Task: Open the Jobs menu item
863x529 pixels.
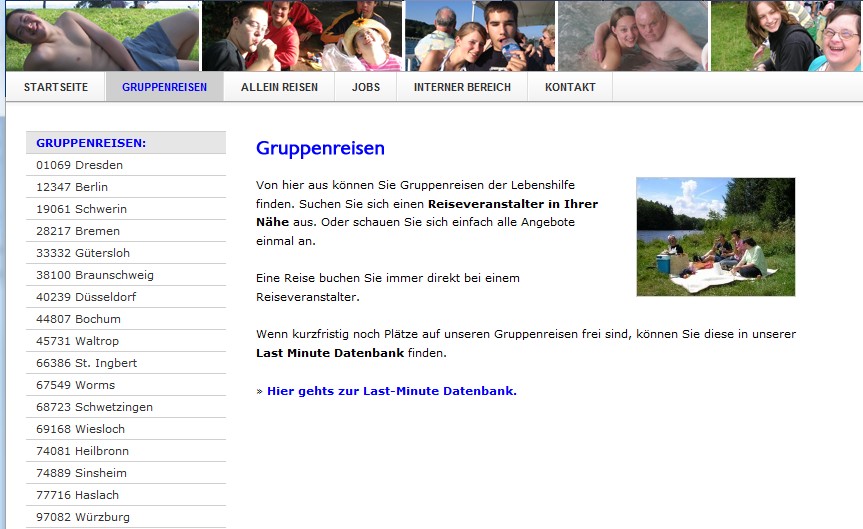Action: (366, 87)
